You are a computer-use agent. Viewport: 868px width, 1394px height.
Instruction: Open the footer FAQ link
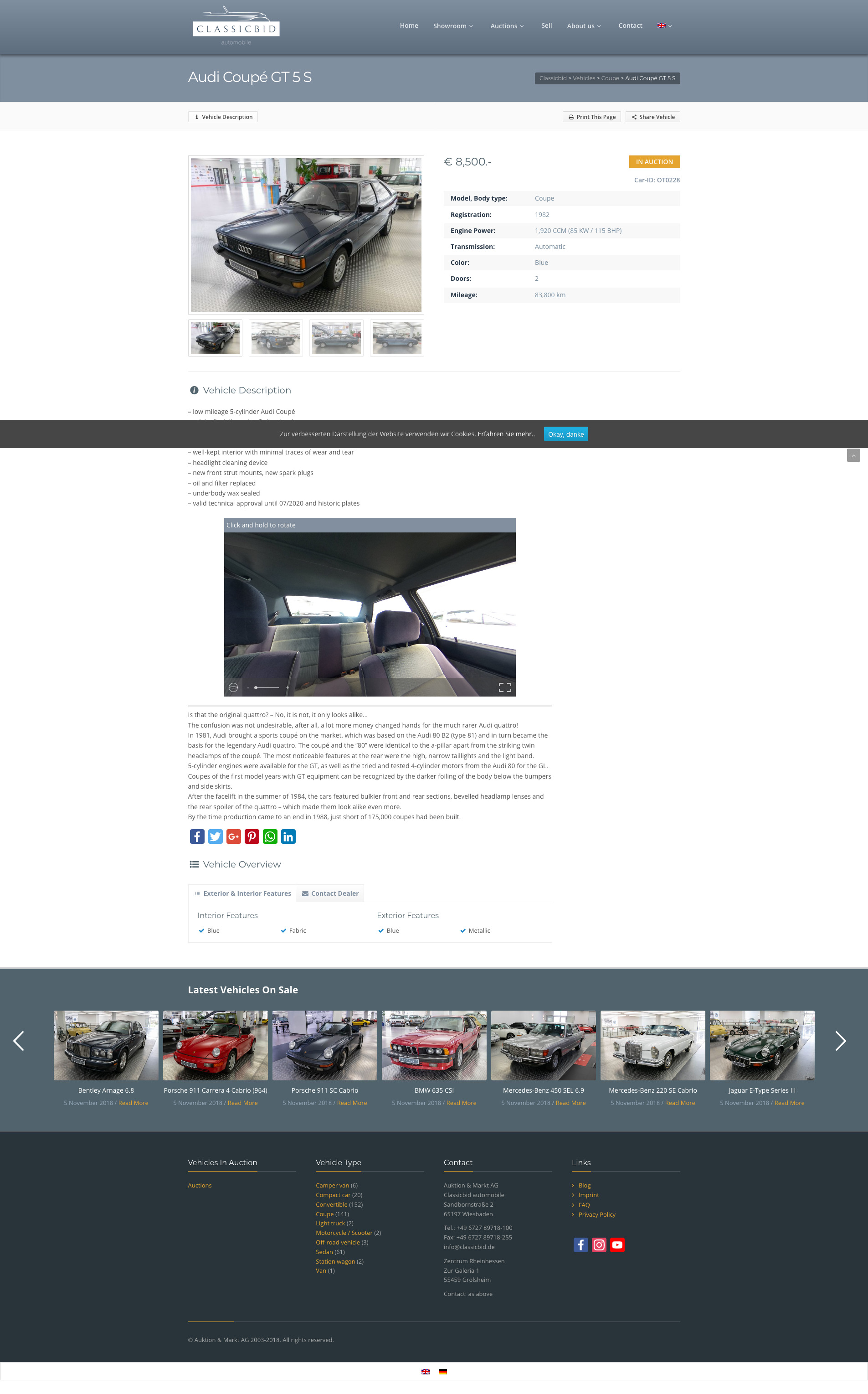coord(584,1205)
